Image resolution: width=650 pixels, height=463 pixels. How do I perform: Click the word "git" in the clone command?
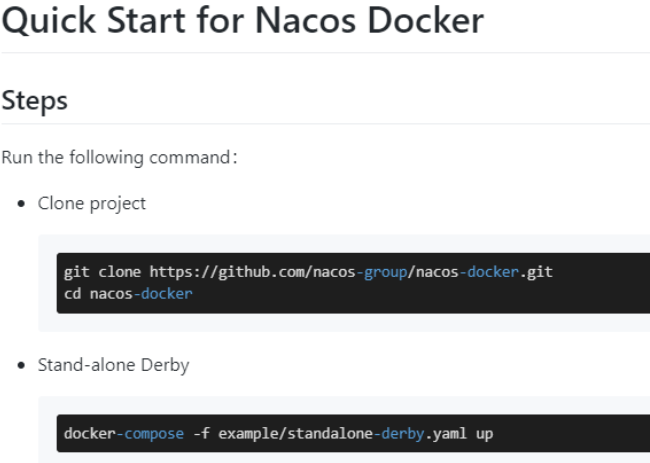coord(76,271)
